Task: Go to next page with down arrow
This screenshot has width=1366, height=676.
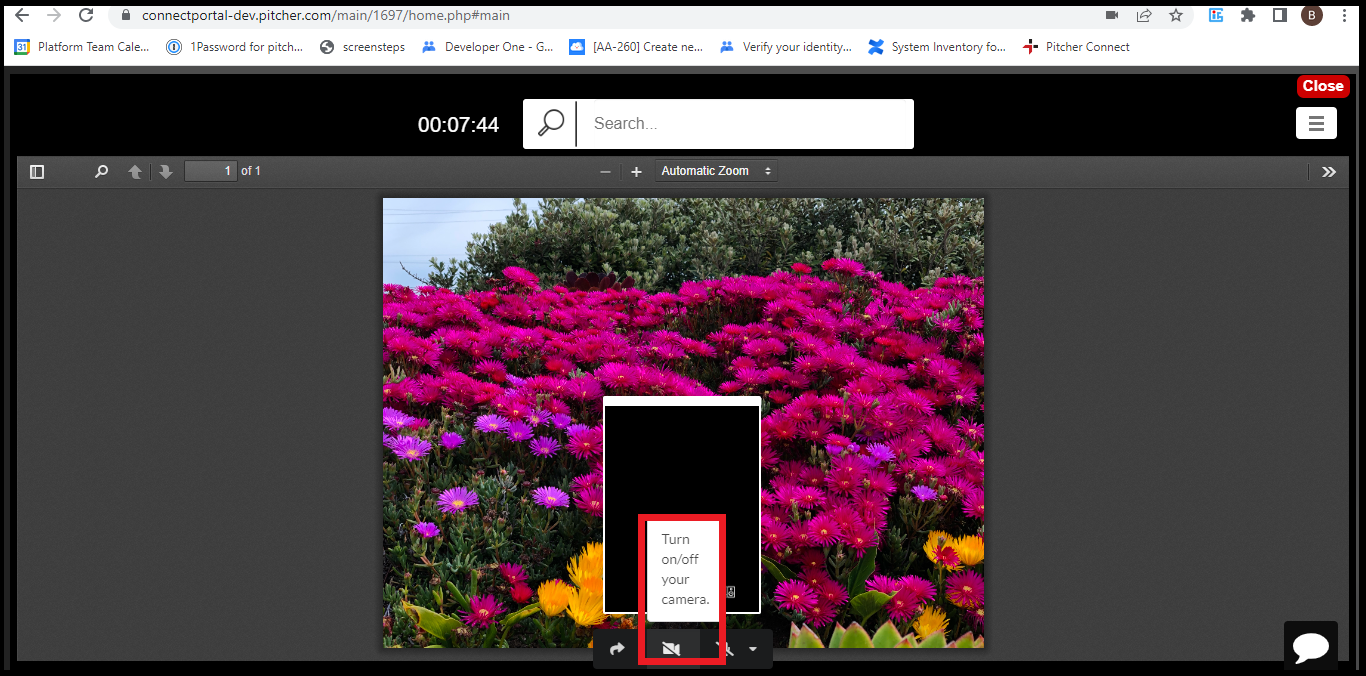Action: [166, 172]
